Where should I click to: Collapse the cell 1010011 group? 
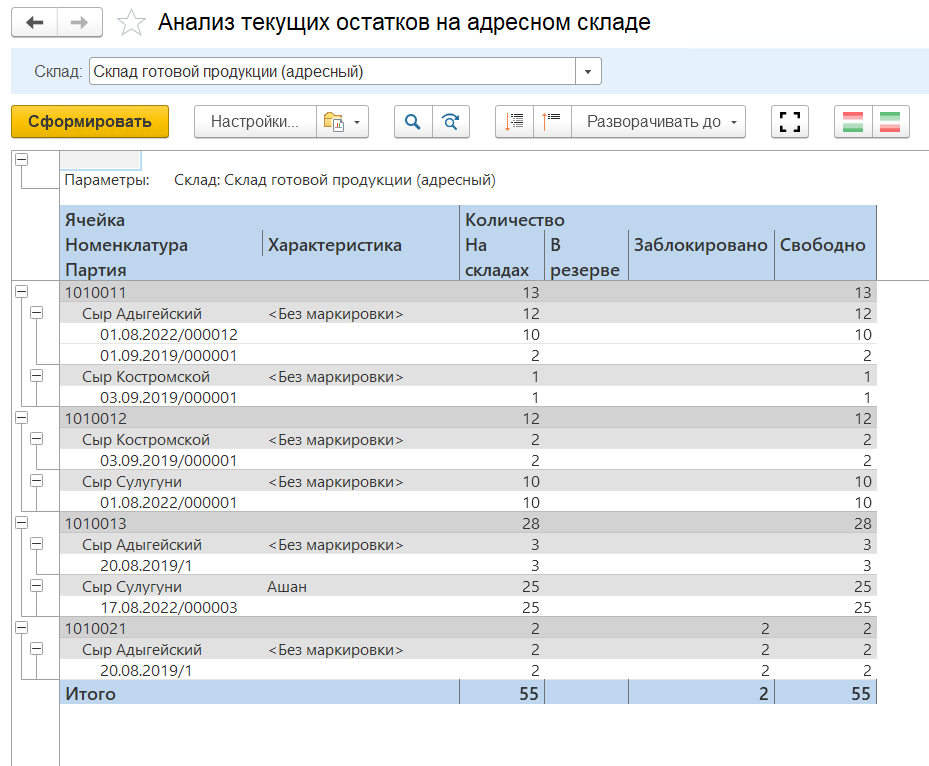coord(21,291)
